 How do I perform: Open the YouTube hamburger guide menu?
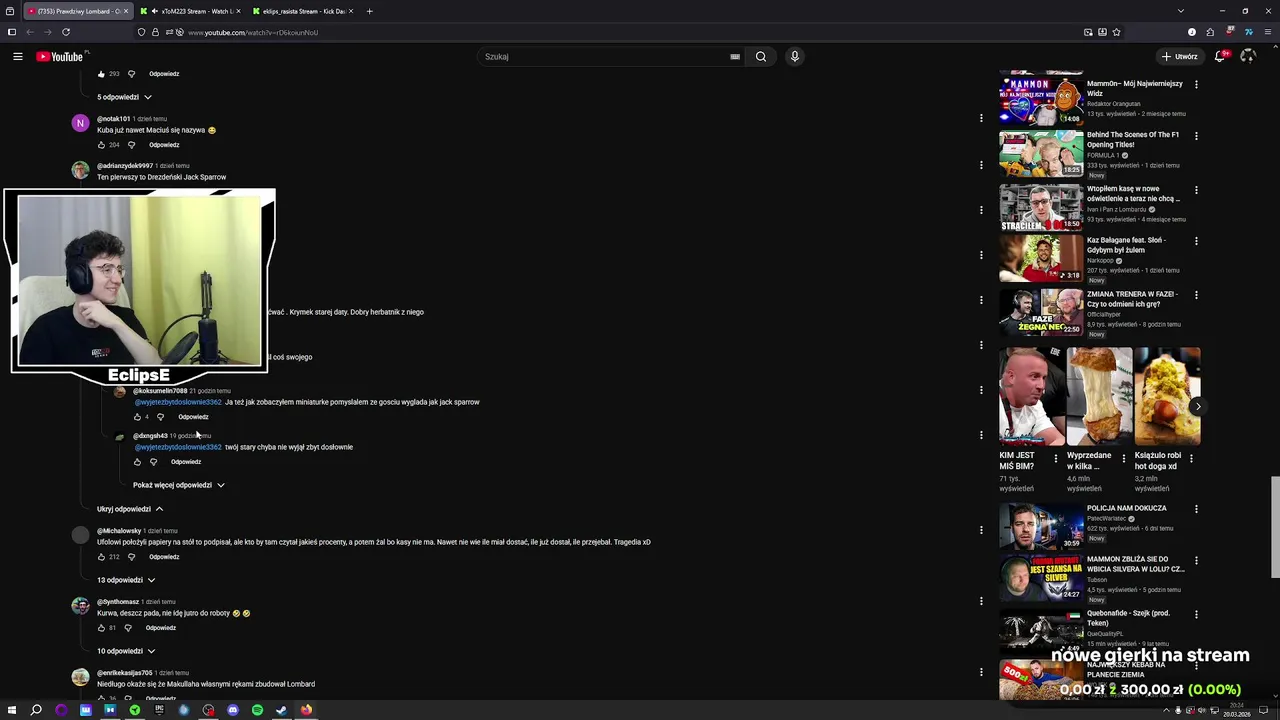tap(17, 57)
